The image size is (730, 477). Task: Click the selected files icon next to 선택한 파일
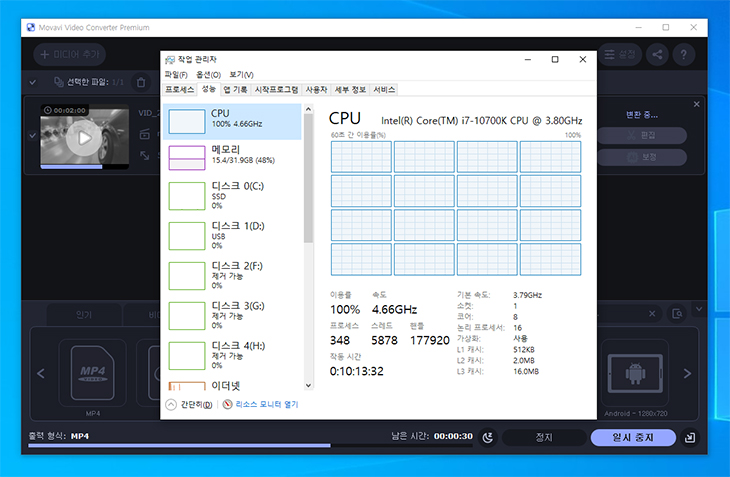click(x=59, y=82)
